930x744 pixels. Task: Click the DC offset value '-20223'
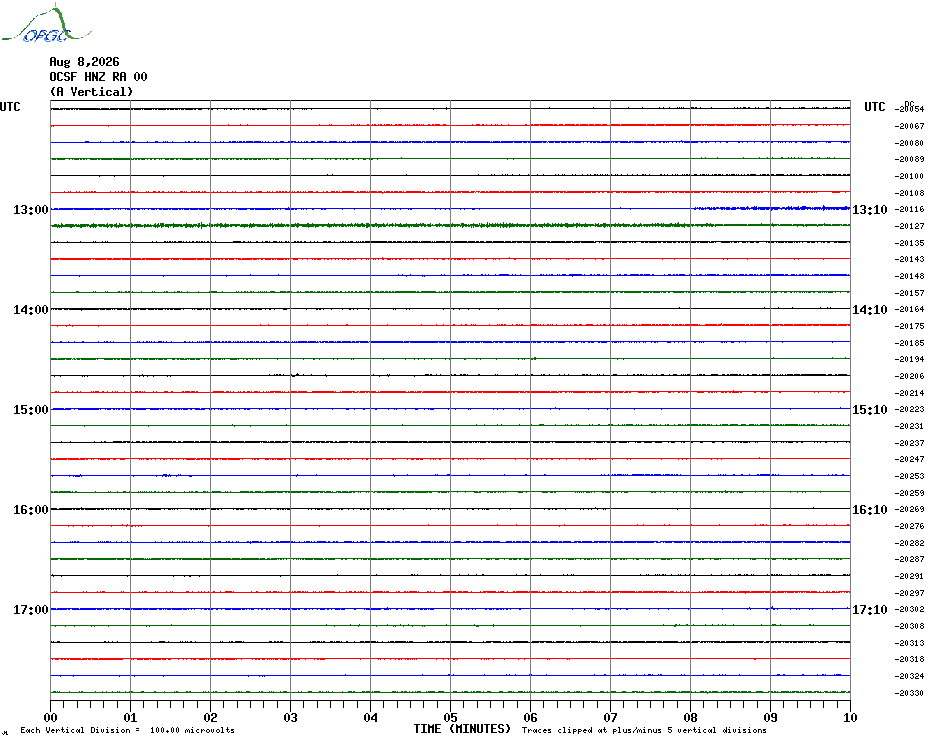[909, 409]
